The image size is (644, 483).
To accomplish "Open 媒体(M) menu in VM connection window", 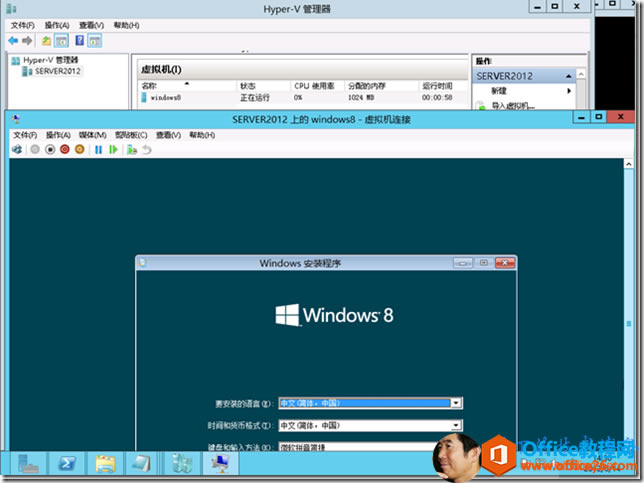I will coord(92,135).
